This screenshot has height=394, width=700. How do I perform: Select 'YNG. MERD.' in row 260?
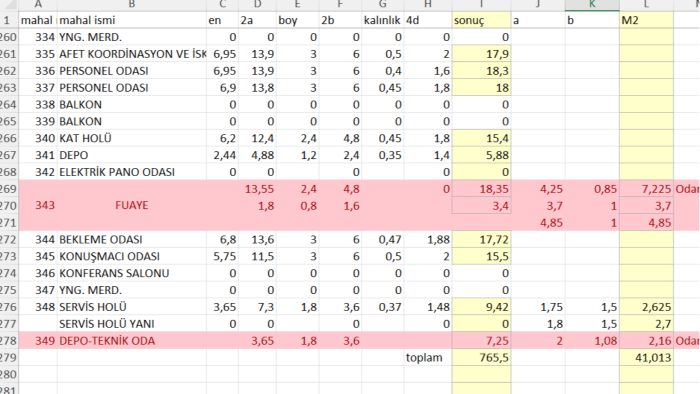132,37
